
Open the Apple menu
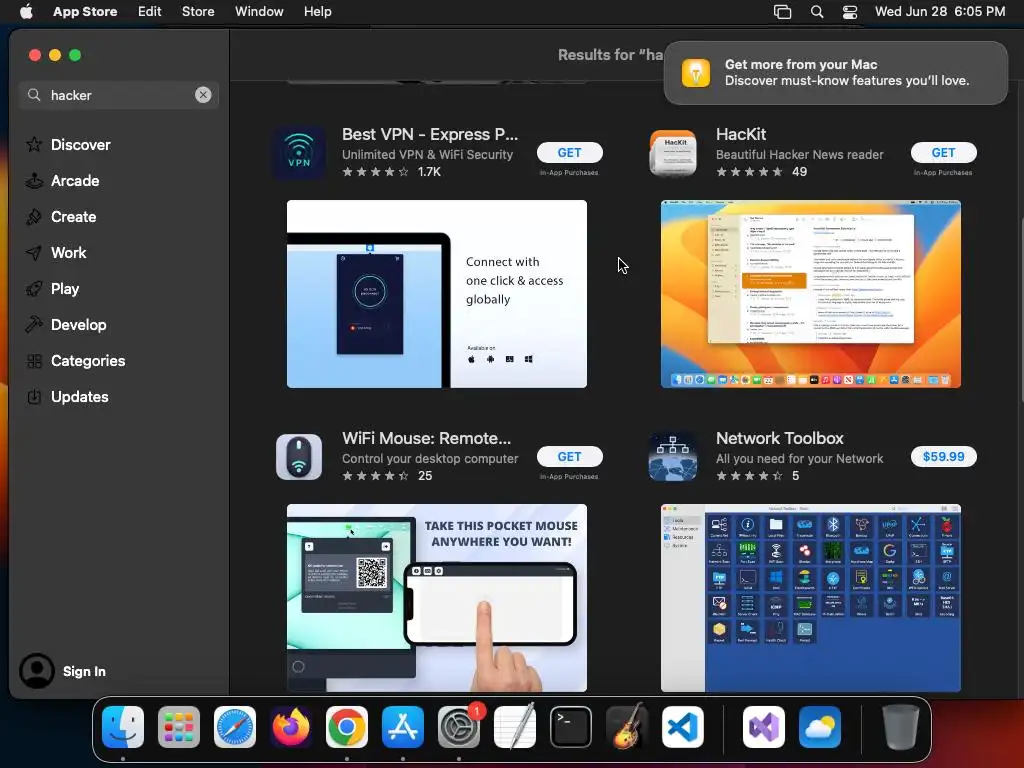tap(26, 11)
